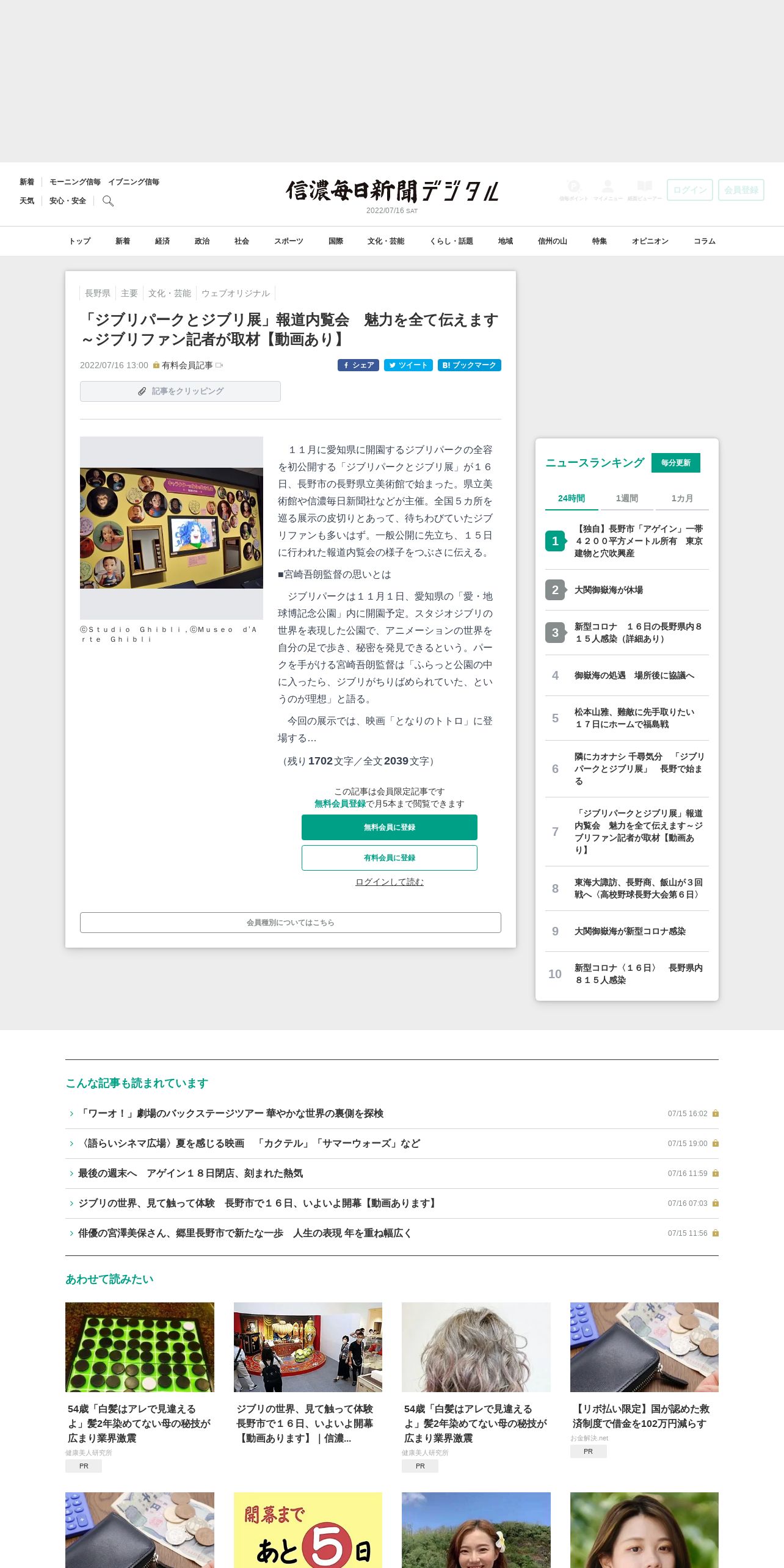This screenshot has height=1568, width=784.
Task: Select the 長野県 article tag
Action: [98, 293]
